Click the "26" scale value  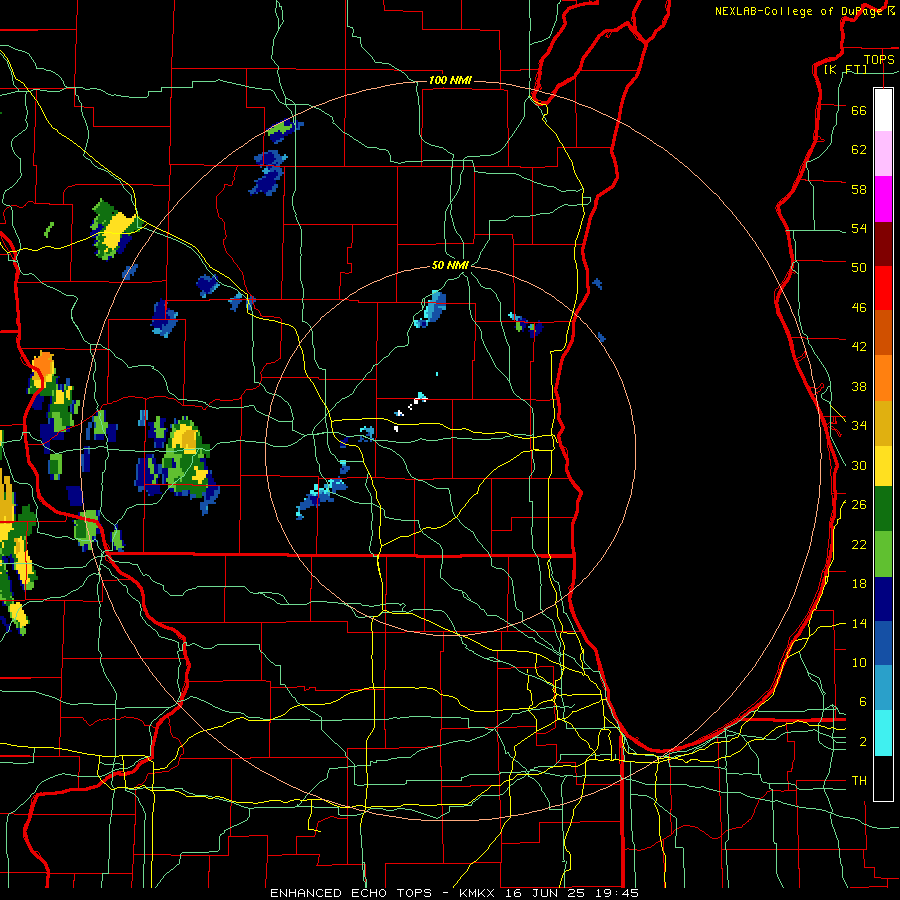[x=859, y=505]
